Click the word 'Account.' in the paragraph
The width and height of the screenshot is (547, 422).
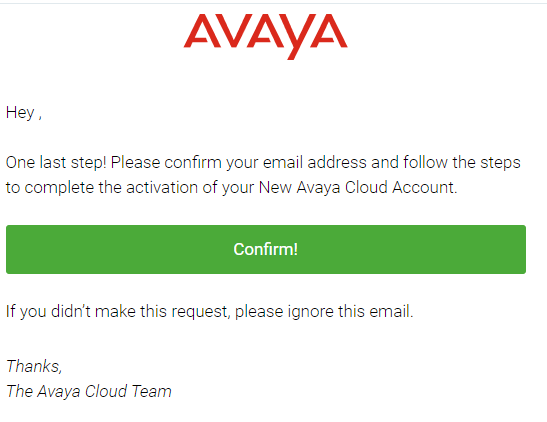click(x=424, y=188)
